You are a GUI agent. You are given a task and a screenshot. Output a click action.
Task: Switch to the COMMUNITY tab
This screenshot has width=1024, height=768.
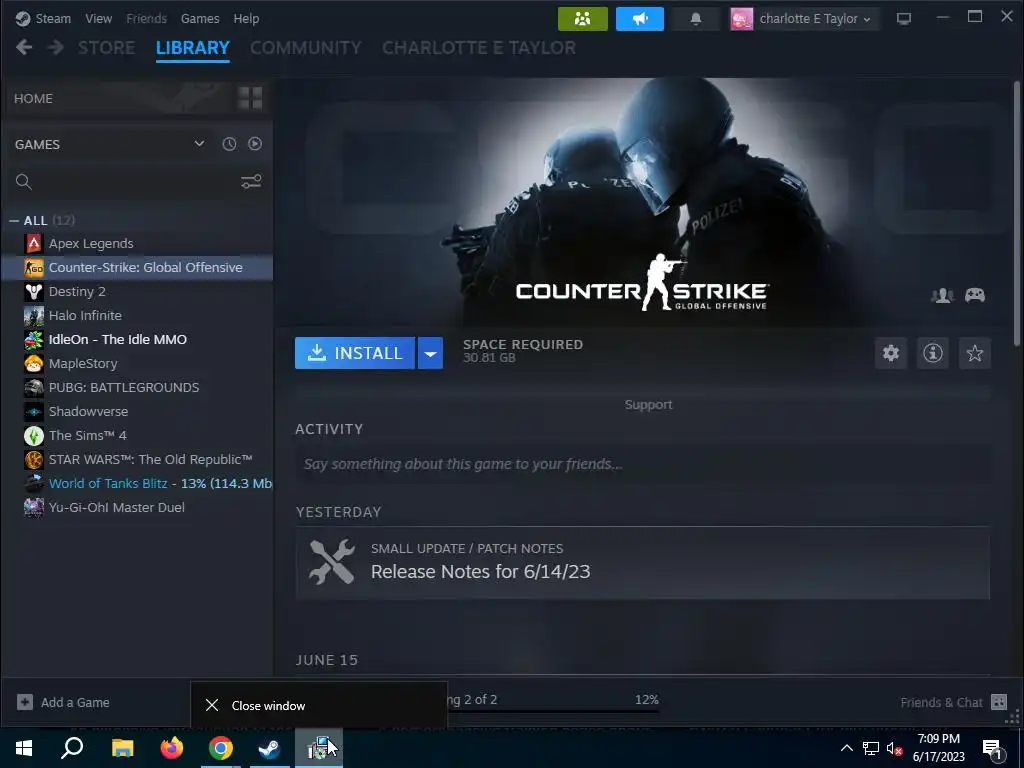point(306,48)
